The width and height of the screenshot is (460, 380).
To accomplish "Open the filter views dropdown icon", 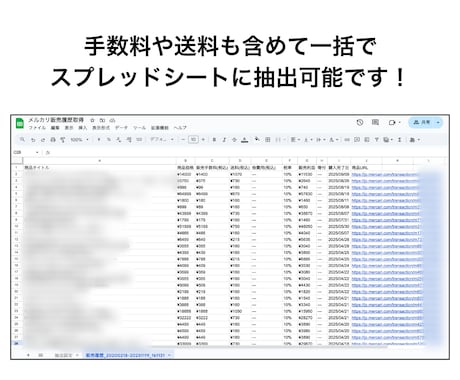I will [387, 140].
